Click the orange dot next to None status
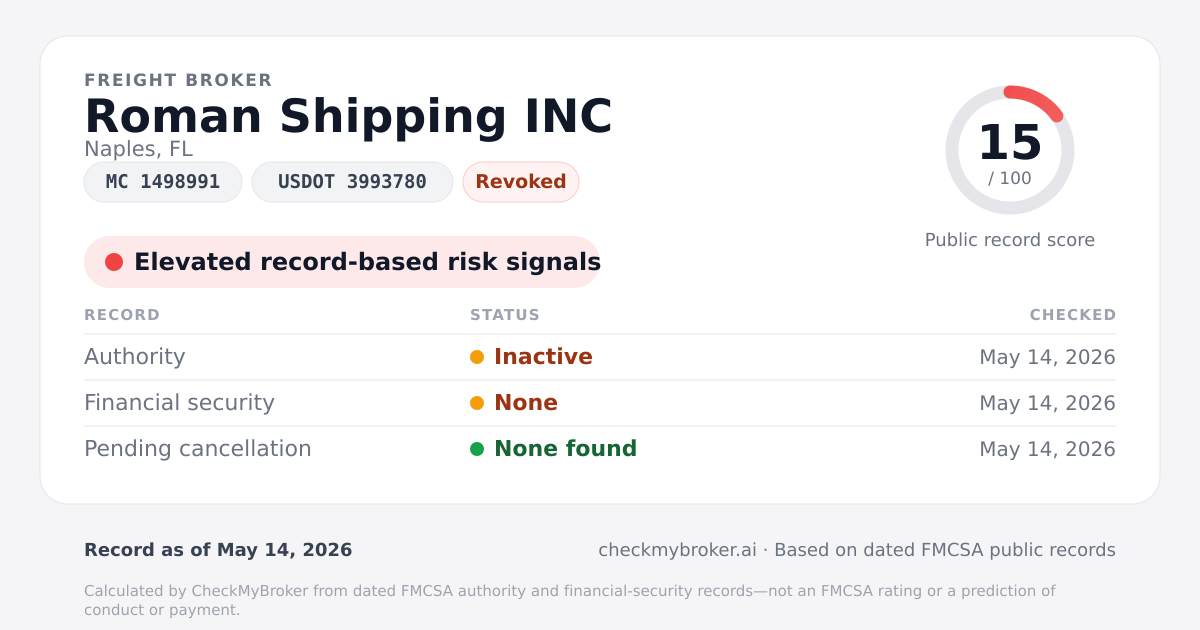The height and width of the screenshot is (630, 1200). click(477, 403)
